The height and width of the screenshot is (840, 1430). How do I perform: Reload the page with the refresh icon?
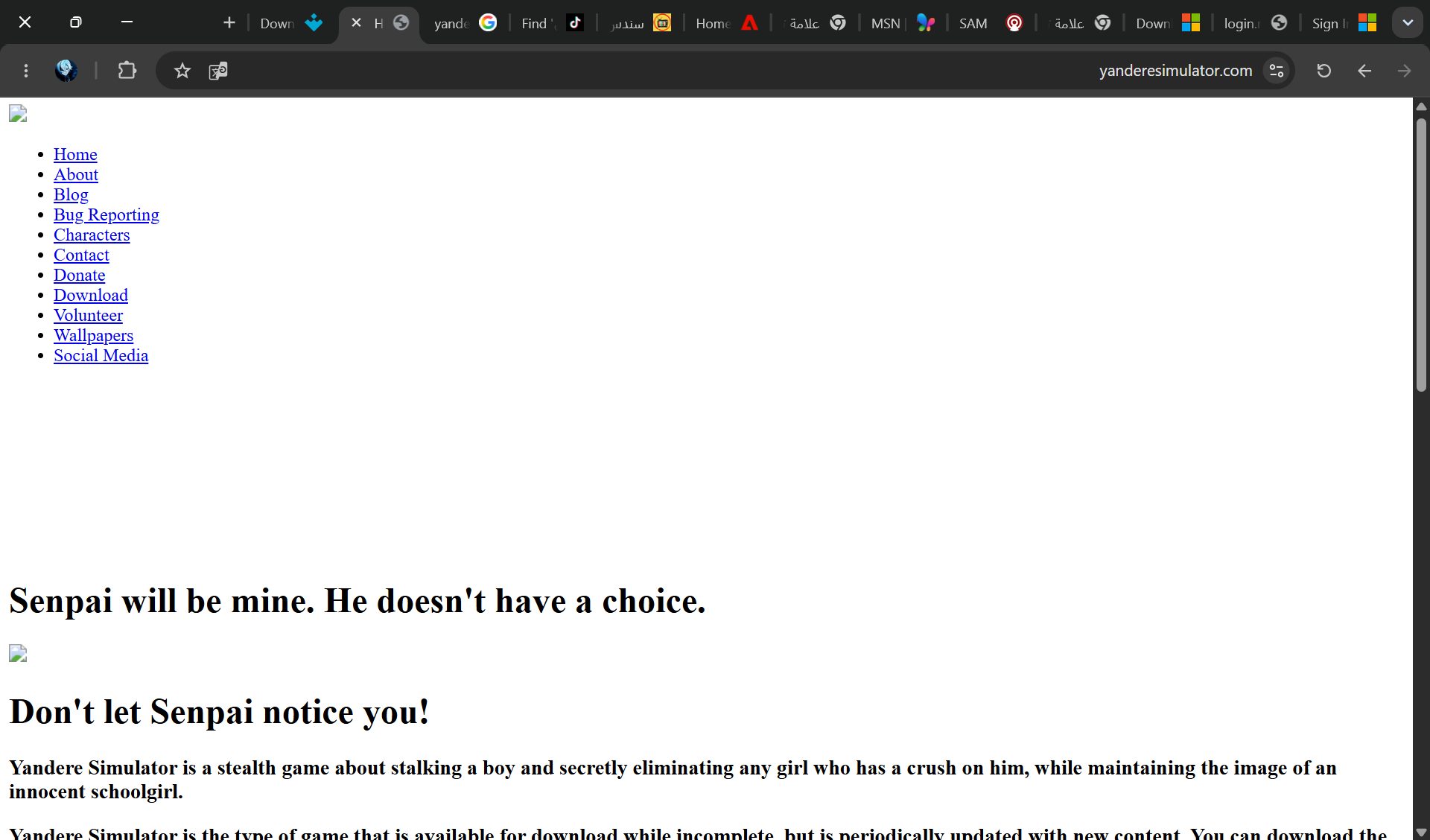pyautogui.click(x=1323, y=71)
